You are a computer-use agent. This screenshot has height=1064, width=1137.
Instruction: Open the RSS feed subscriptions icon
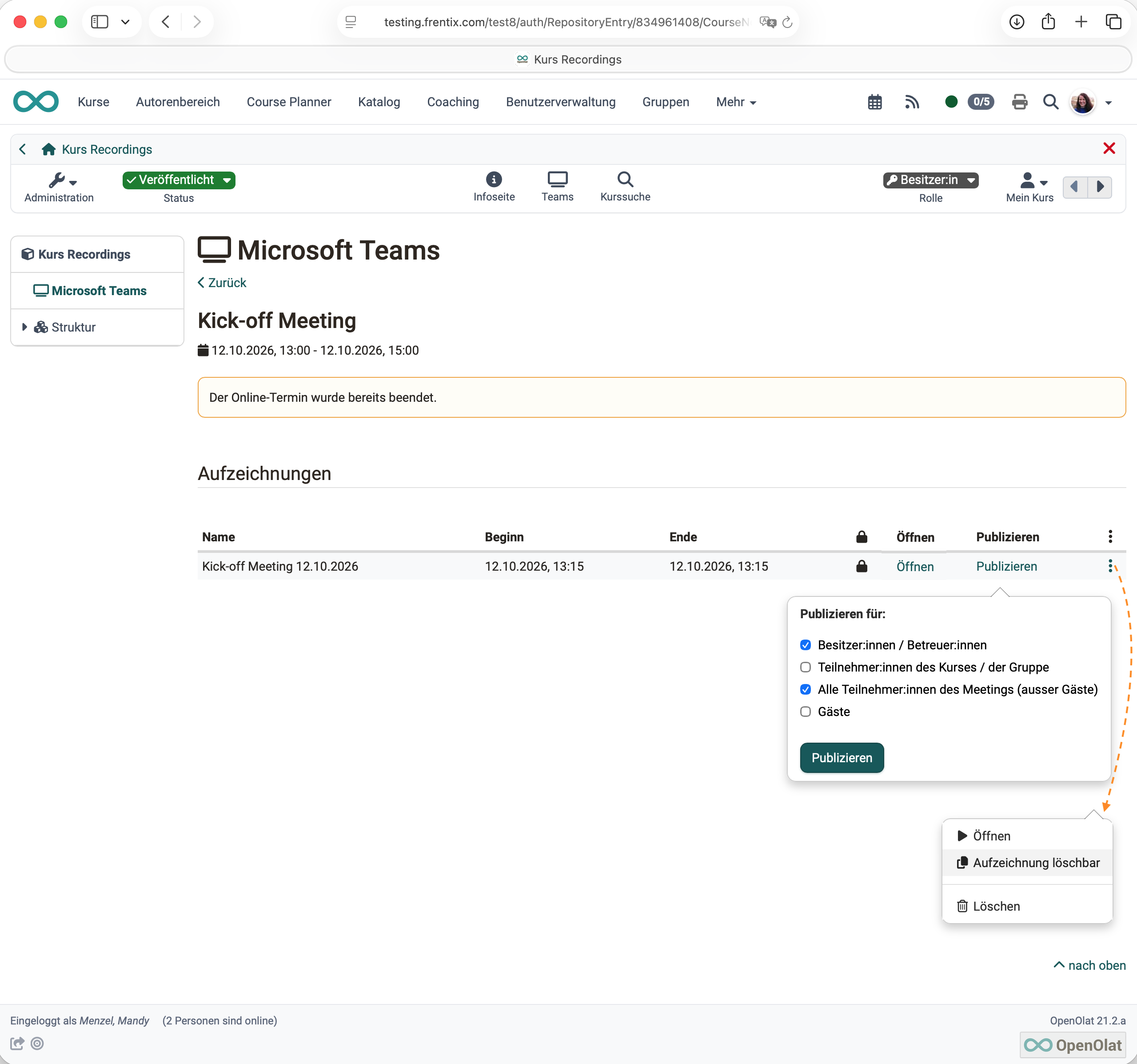tap(912, 102)
